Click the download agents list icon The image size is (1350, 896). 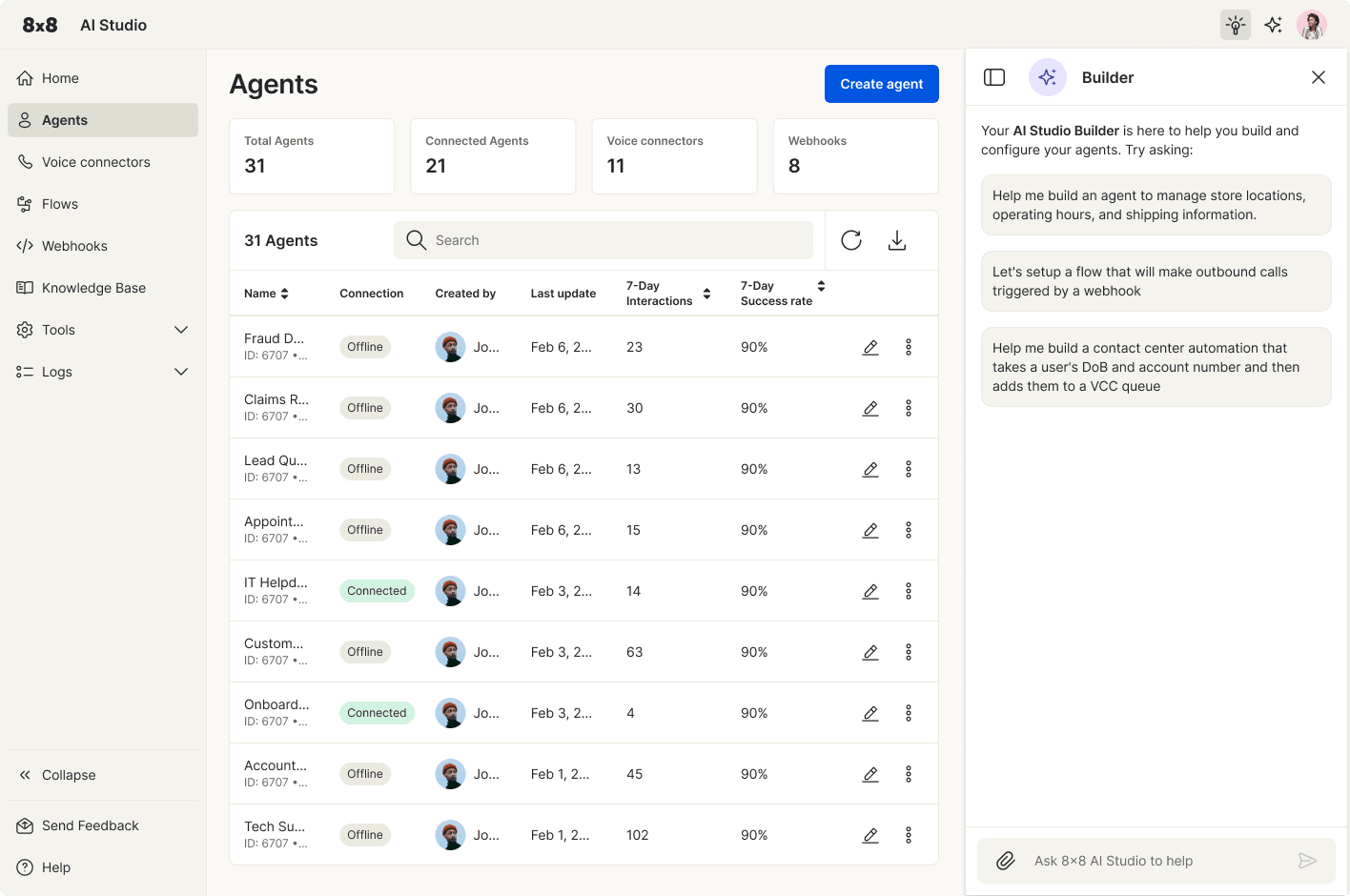tap(897, 240)
